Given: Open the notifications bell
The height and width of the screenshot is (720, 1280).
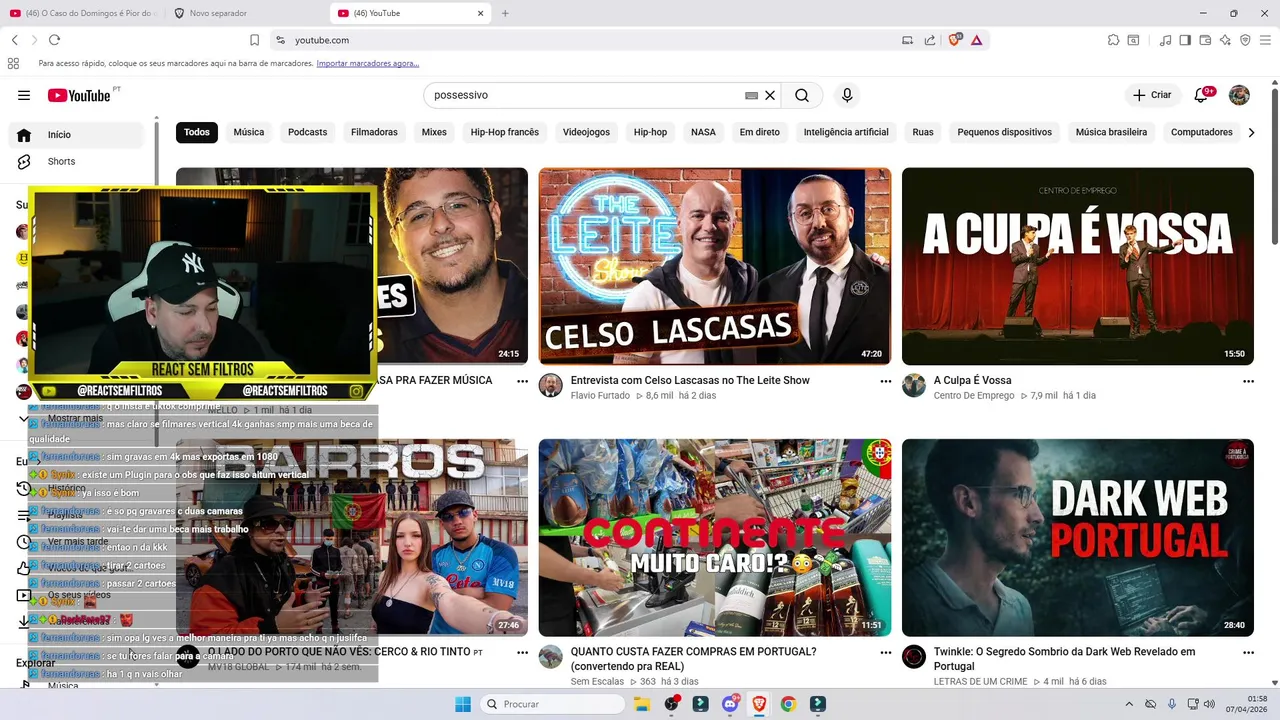Looking at the screenshot, I should coord(1202,95).
